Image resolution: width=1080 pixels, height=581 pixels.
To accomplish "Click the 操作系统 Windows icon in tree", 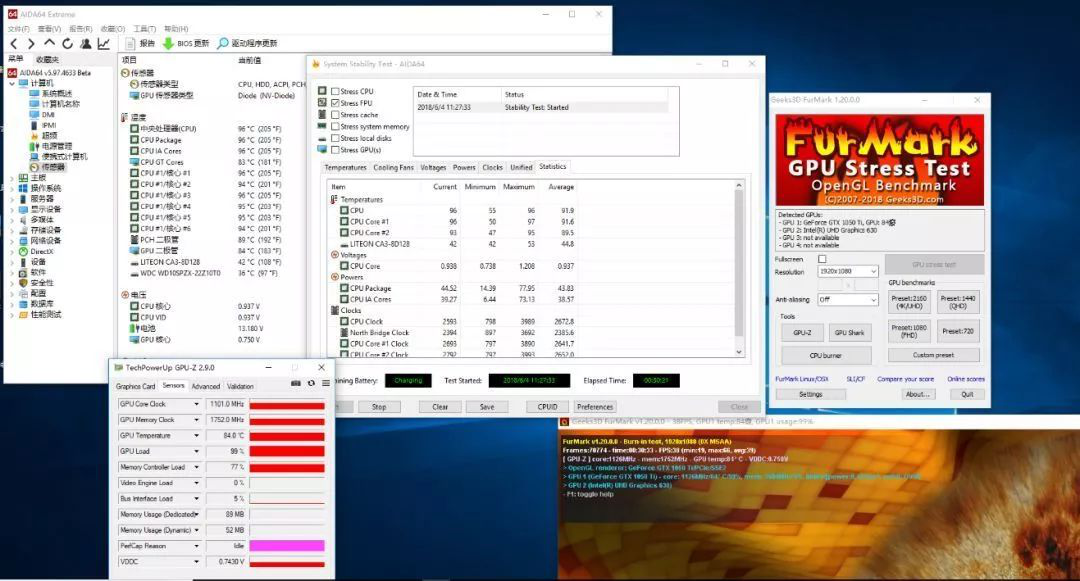I will pyautogui.click(x=23, y=189).
